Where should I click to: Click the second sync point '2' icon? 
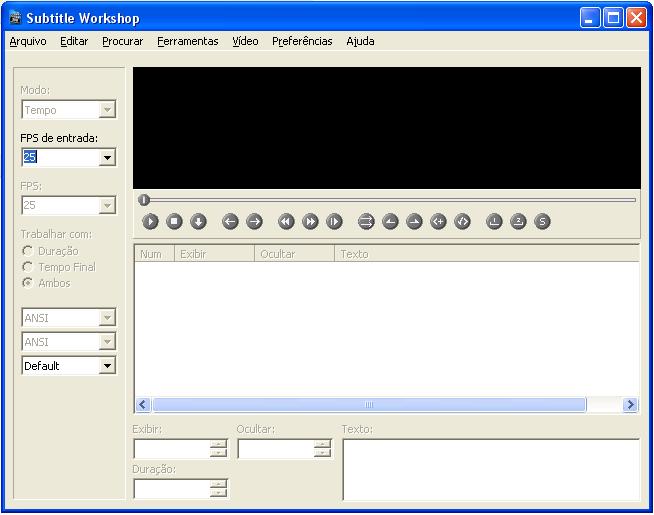click(x=518, y=221)
